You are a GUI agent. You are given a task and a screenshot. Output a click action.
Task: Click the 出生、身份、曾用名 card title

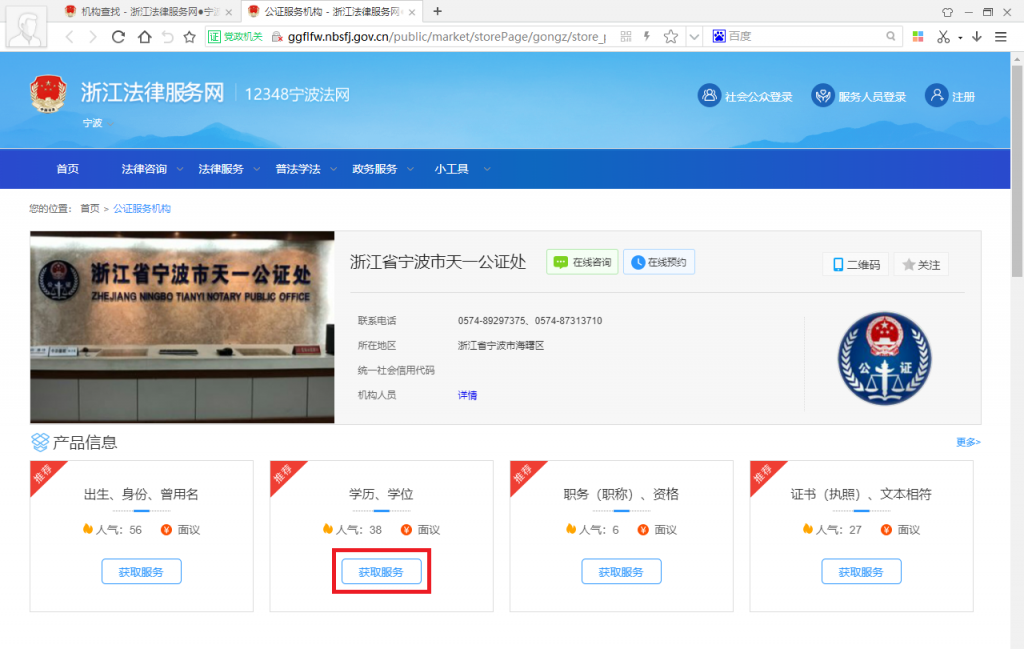point(141,494)
